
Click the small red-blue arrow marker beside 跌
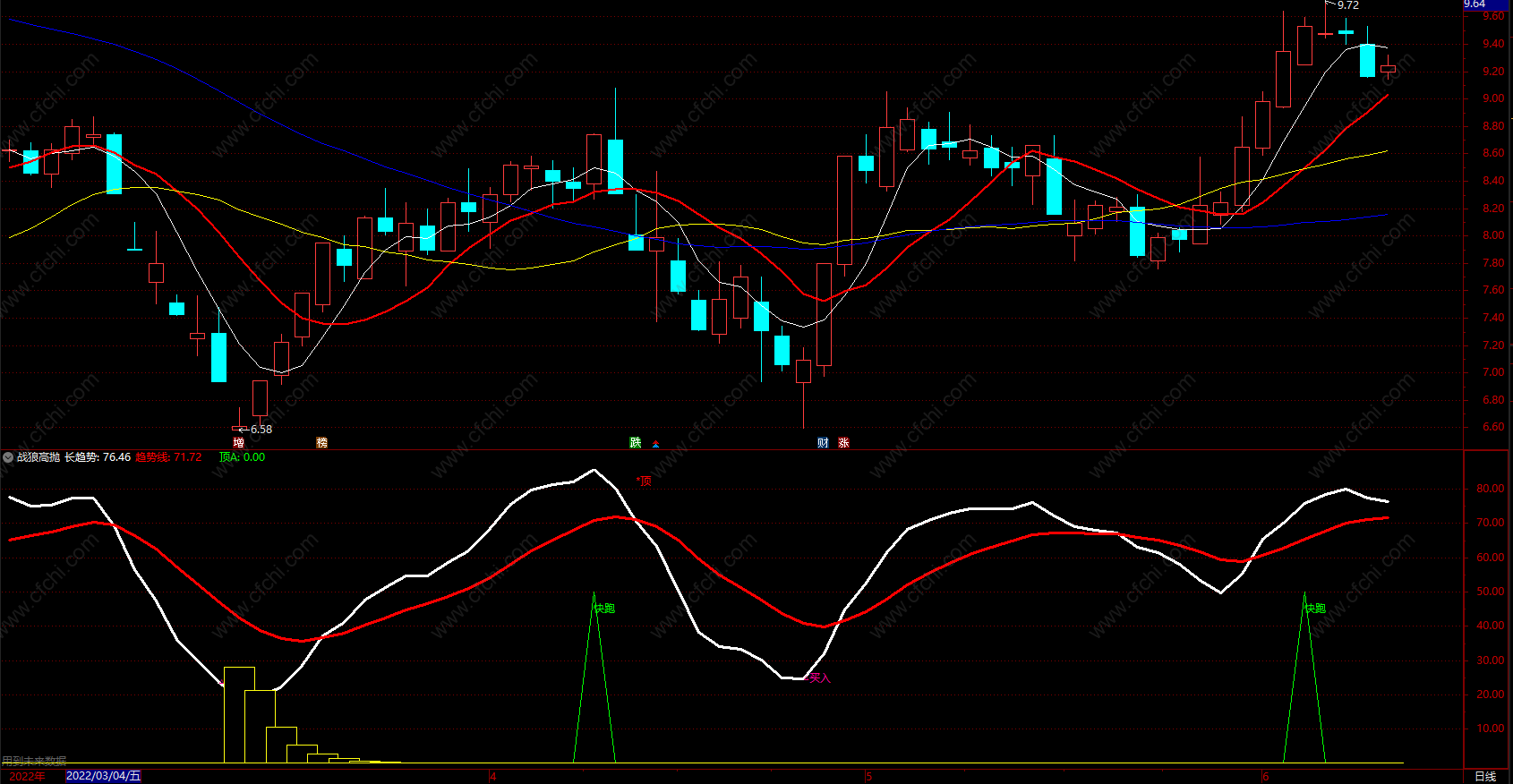(x=656, y=444)
